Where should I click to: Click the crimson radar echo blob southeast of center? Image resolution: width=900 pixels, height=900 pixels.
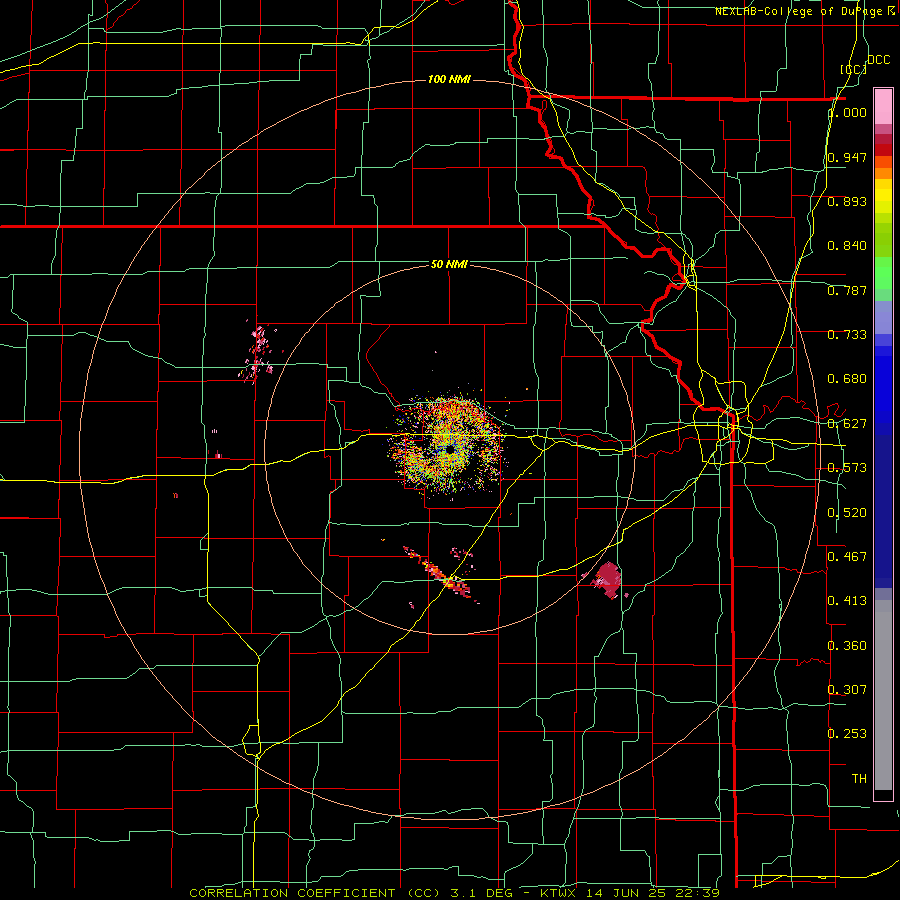tap(607, 580)
